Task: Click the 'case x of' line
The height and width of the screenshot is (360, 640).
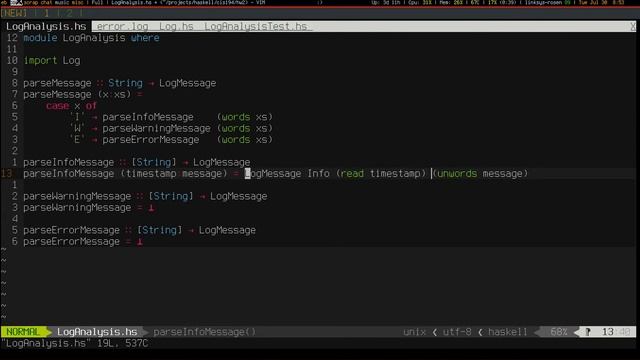Action: 71,106
